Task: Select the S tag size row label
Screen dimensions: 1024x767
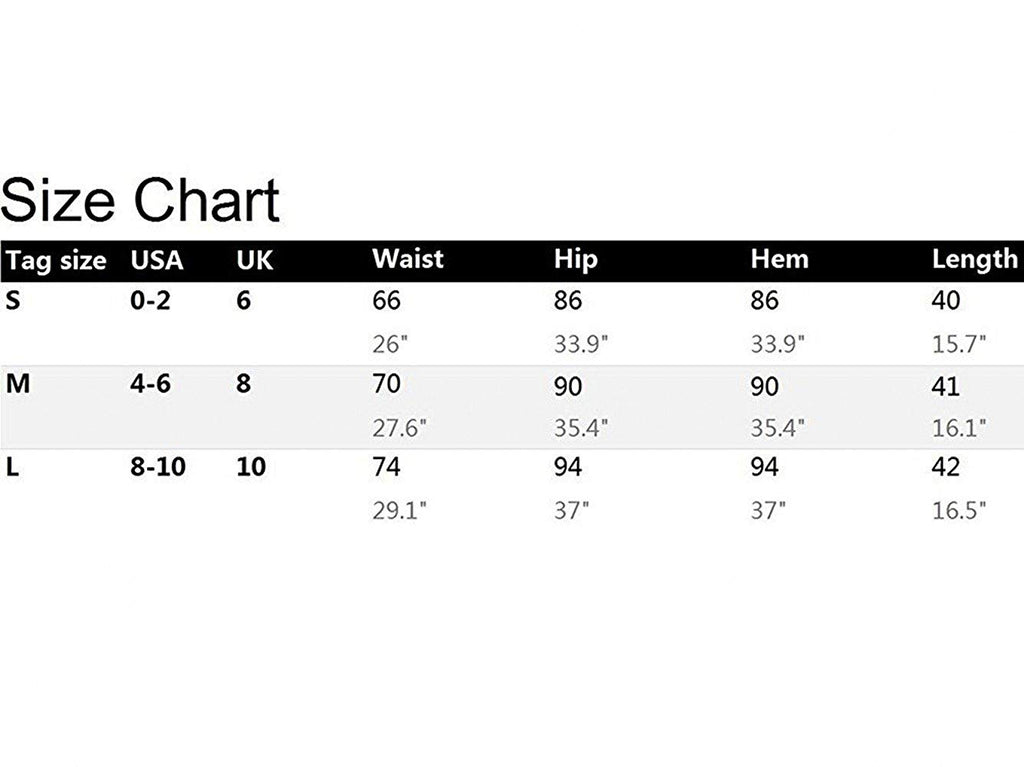Action: coord(12,300)
